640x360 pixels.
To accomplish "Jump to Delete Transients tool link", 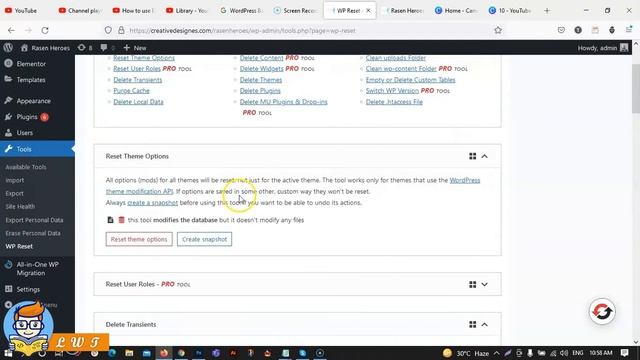I will (138, 80).
